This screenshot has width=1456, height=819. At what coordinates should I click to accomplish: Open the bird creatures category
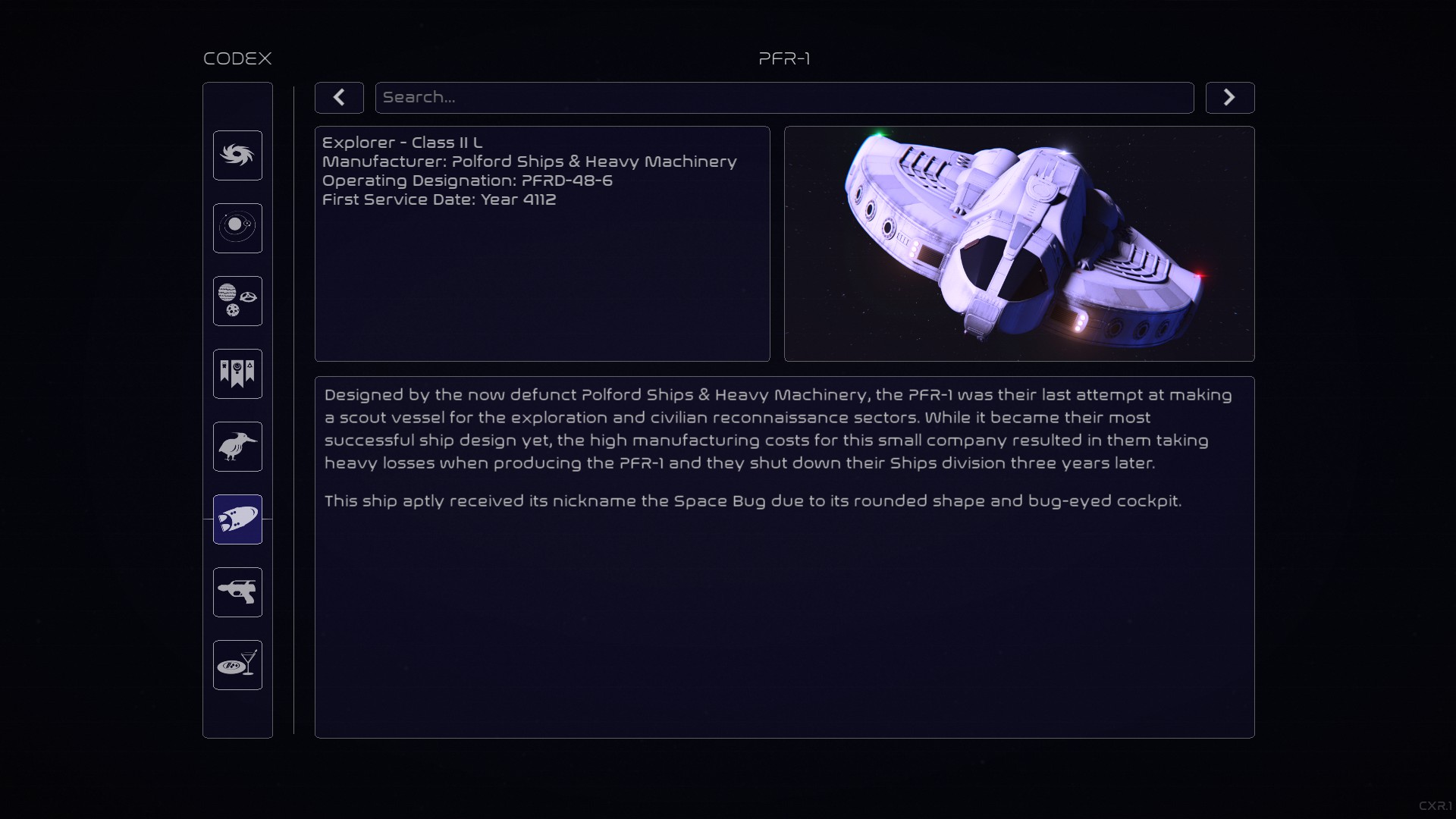point(237,447)
